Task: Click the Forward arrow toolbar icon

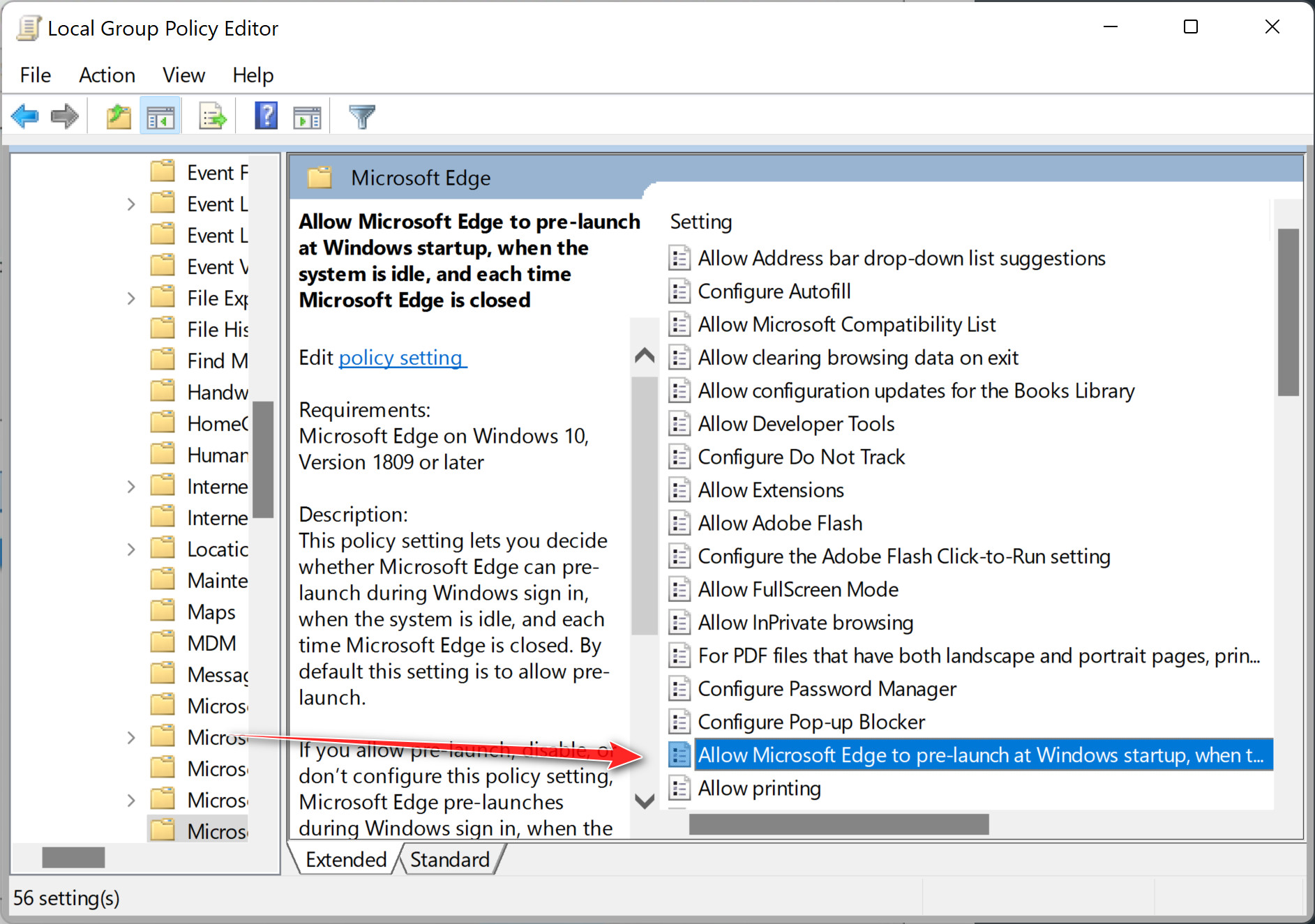Action: click(65, 116)
